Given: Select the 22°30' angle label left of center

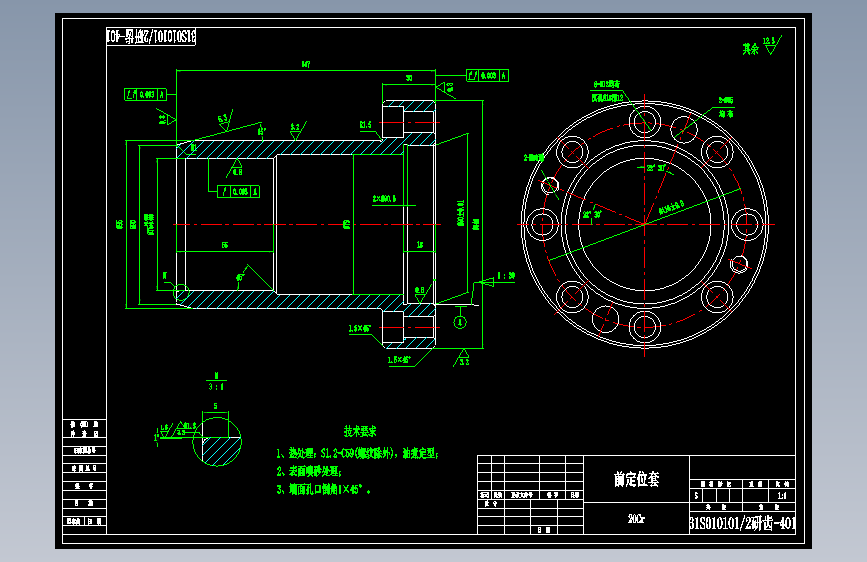Looking at the screenshot, I should pyautogui.click(x=592, y=215).
